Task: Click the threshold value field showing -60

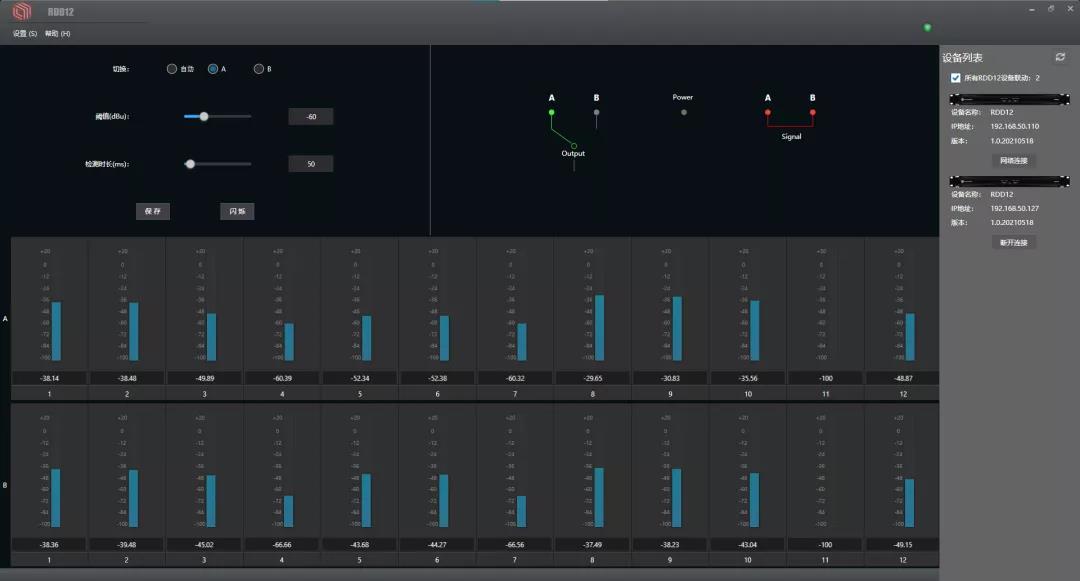Action: pos(311,116)
